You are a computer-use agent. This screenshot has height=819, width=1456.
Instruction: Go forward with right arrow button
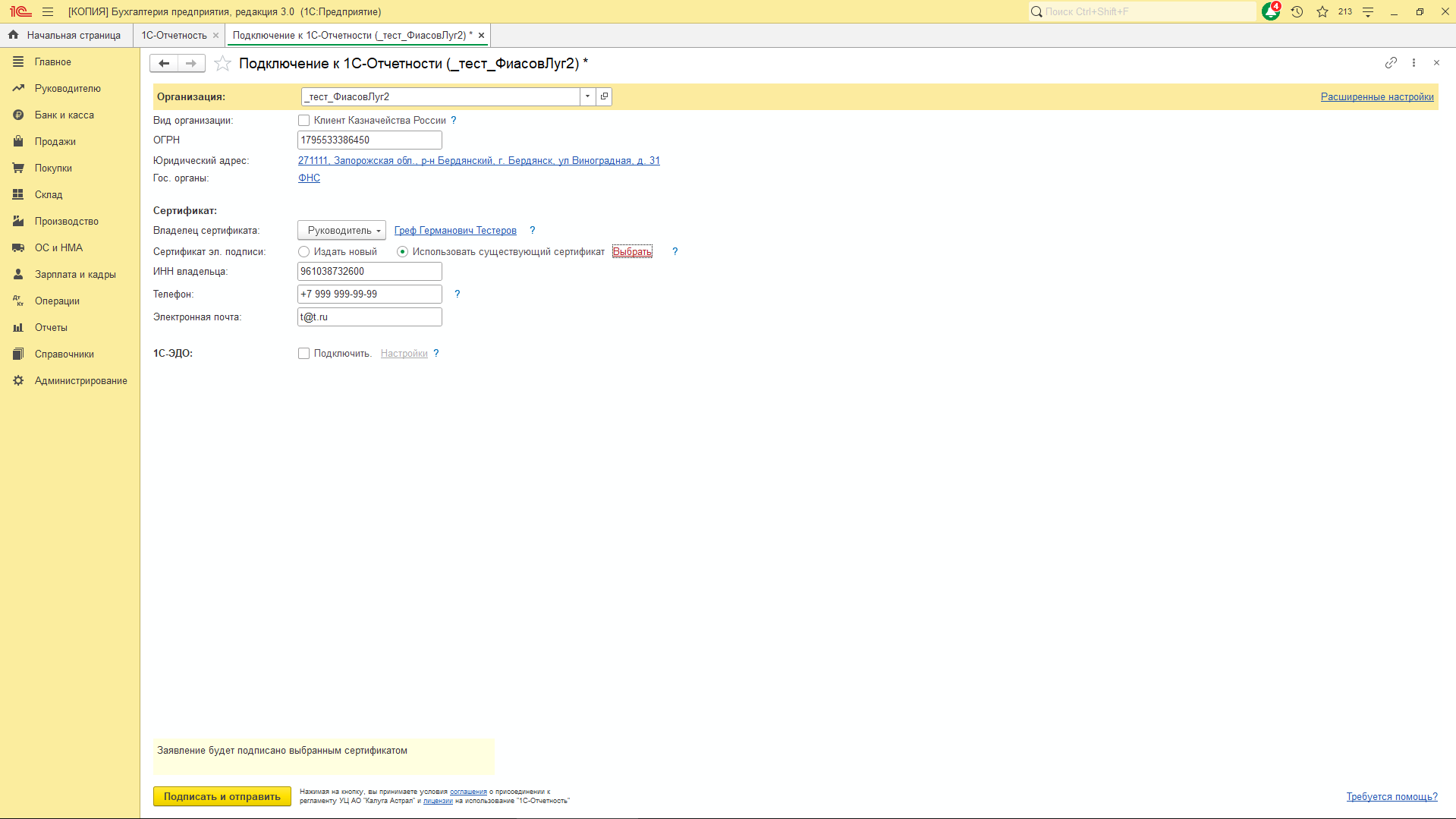pos(191,63)
